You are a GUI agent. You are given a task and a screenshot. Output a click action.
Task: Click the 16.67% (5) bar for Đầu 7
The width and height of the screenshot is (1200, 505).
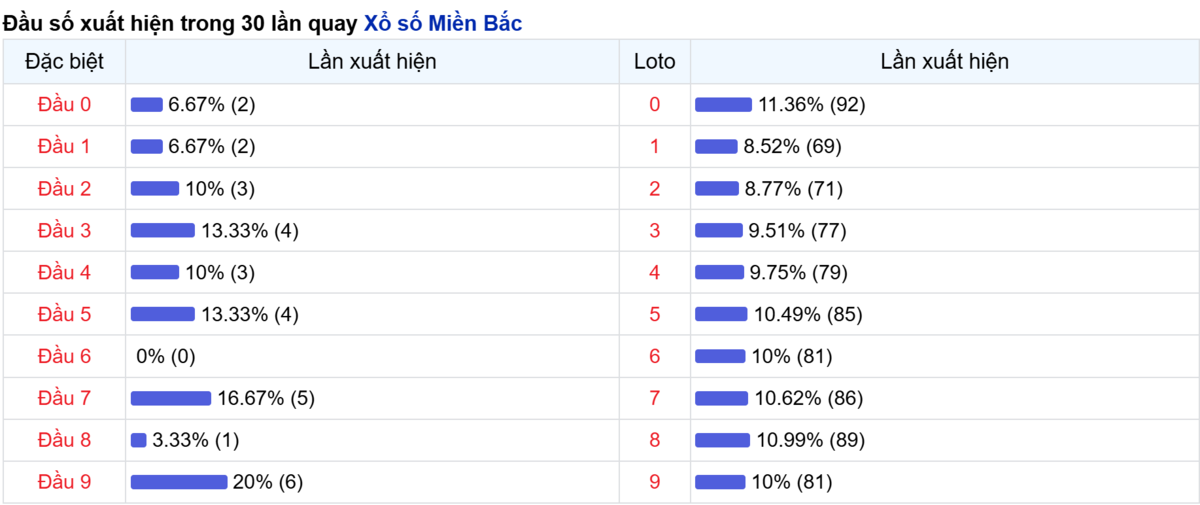tap(171, 398)
